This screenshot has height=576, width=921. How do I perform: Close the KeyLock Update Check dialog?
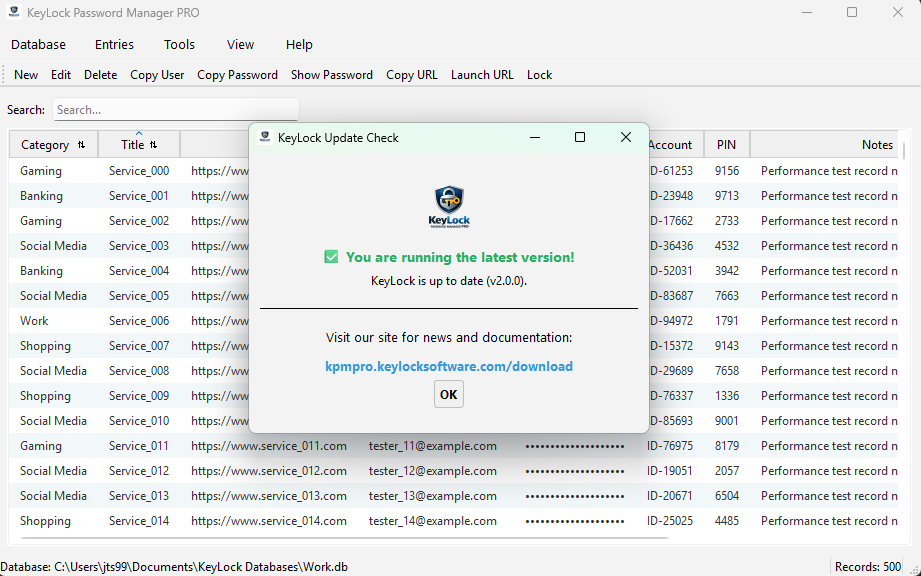tap(626, 137)
